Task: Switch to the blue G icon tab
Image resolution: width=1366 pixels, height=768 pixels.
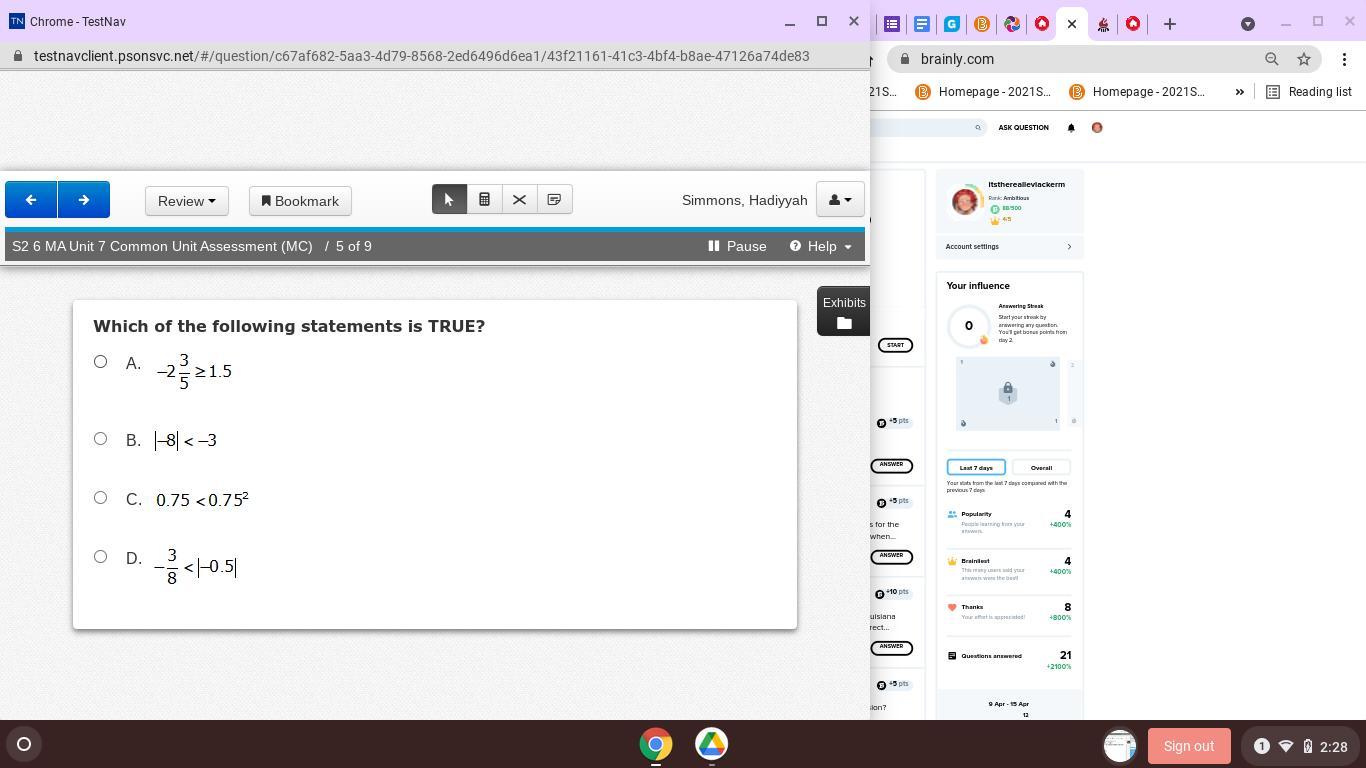Action: coord(952,24)
